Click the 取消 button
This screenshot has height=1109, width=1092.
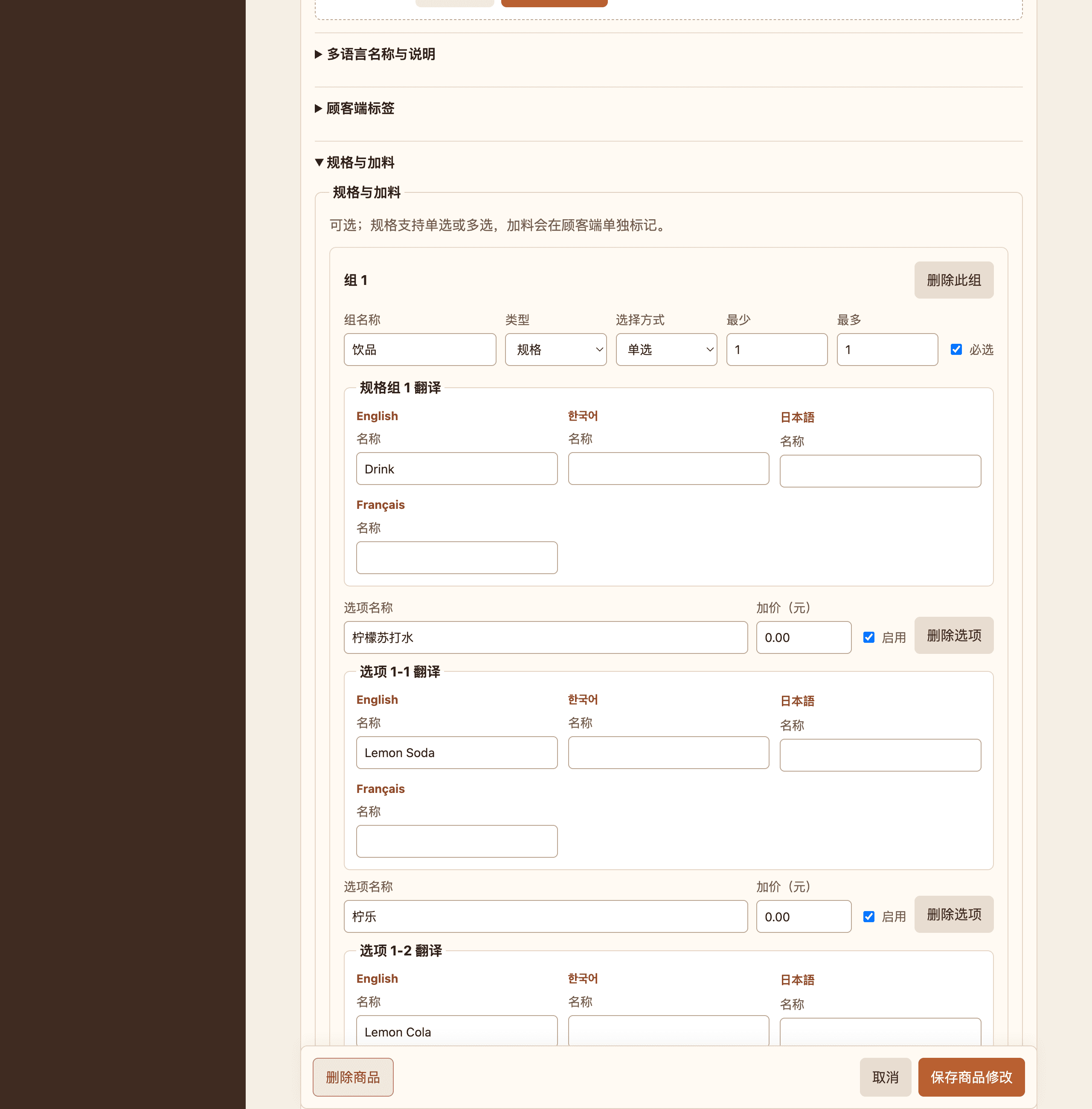point(885,1077)
